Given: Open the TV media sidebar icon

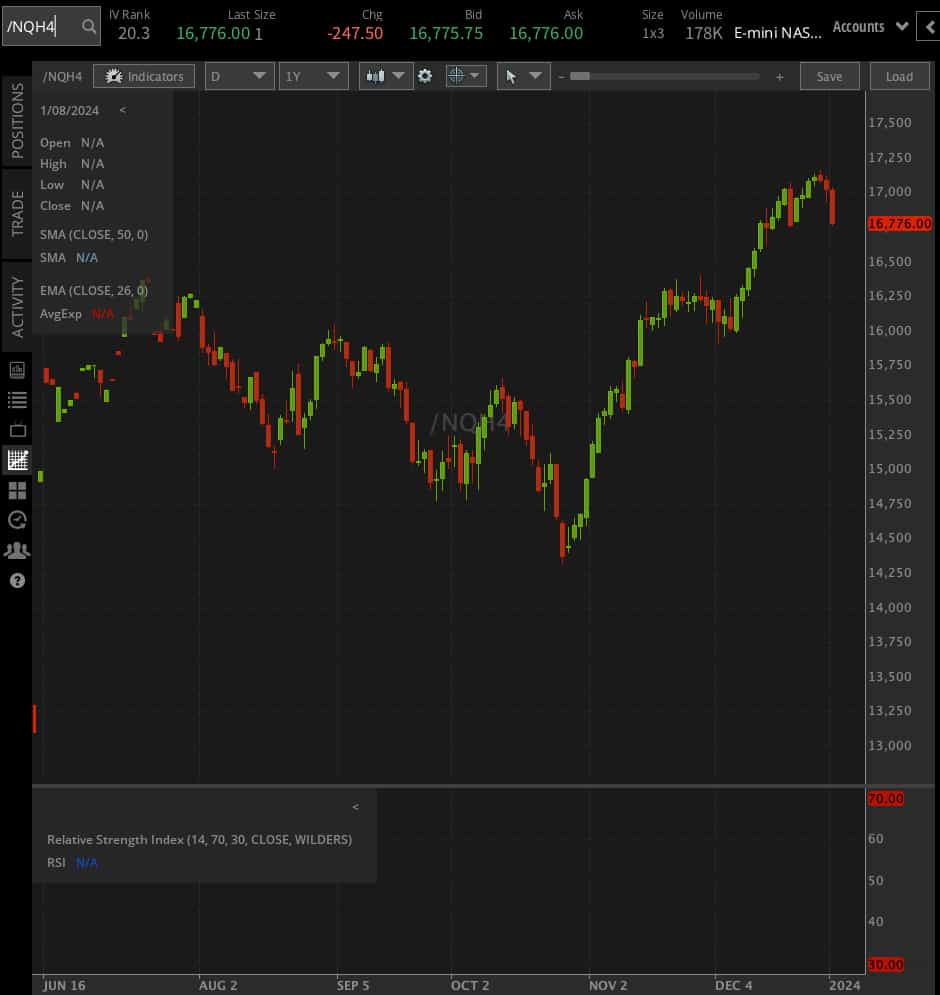Looking at the screenshot, I should coord(17,430).
